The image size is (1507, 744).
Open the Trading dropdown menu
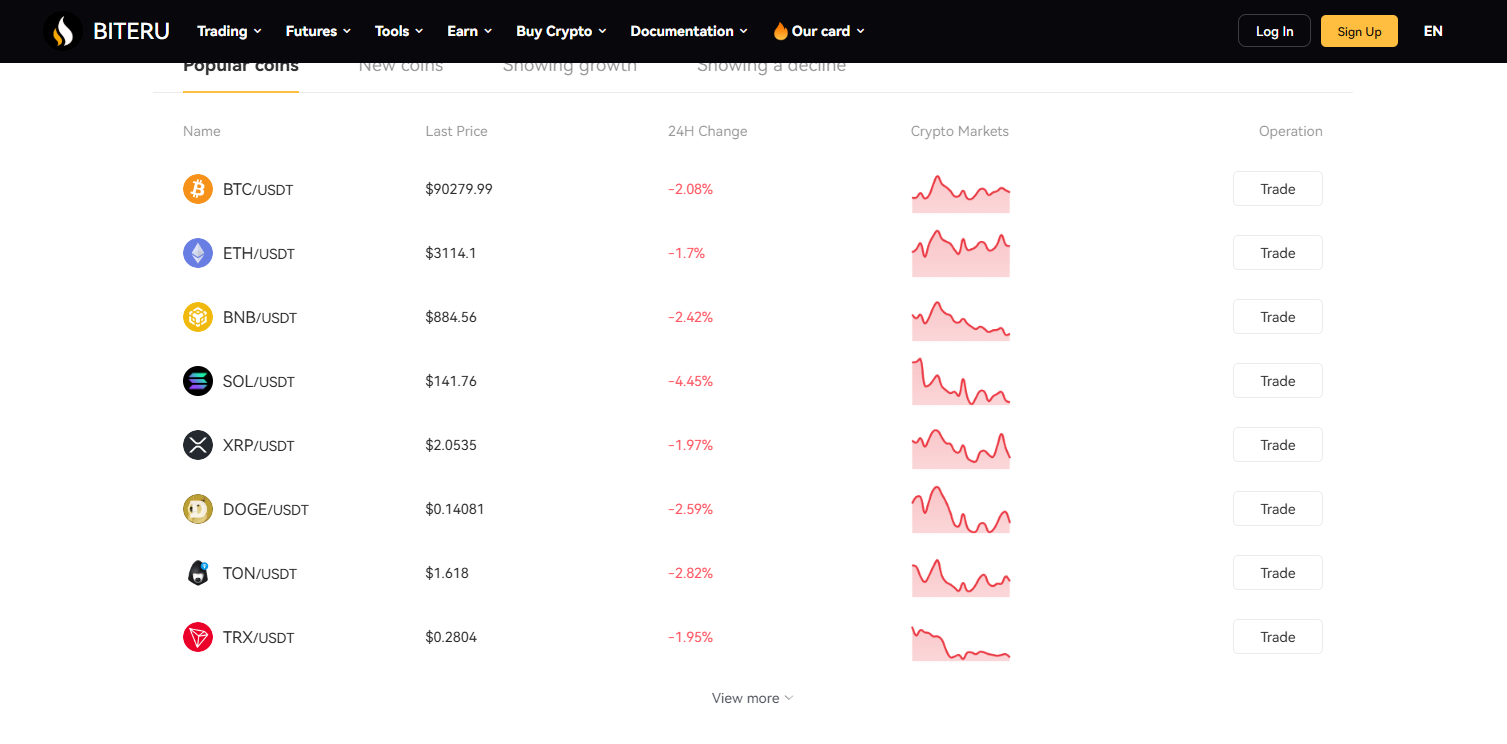[229, 31]
